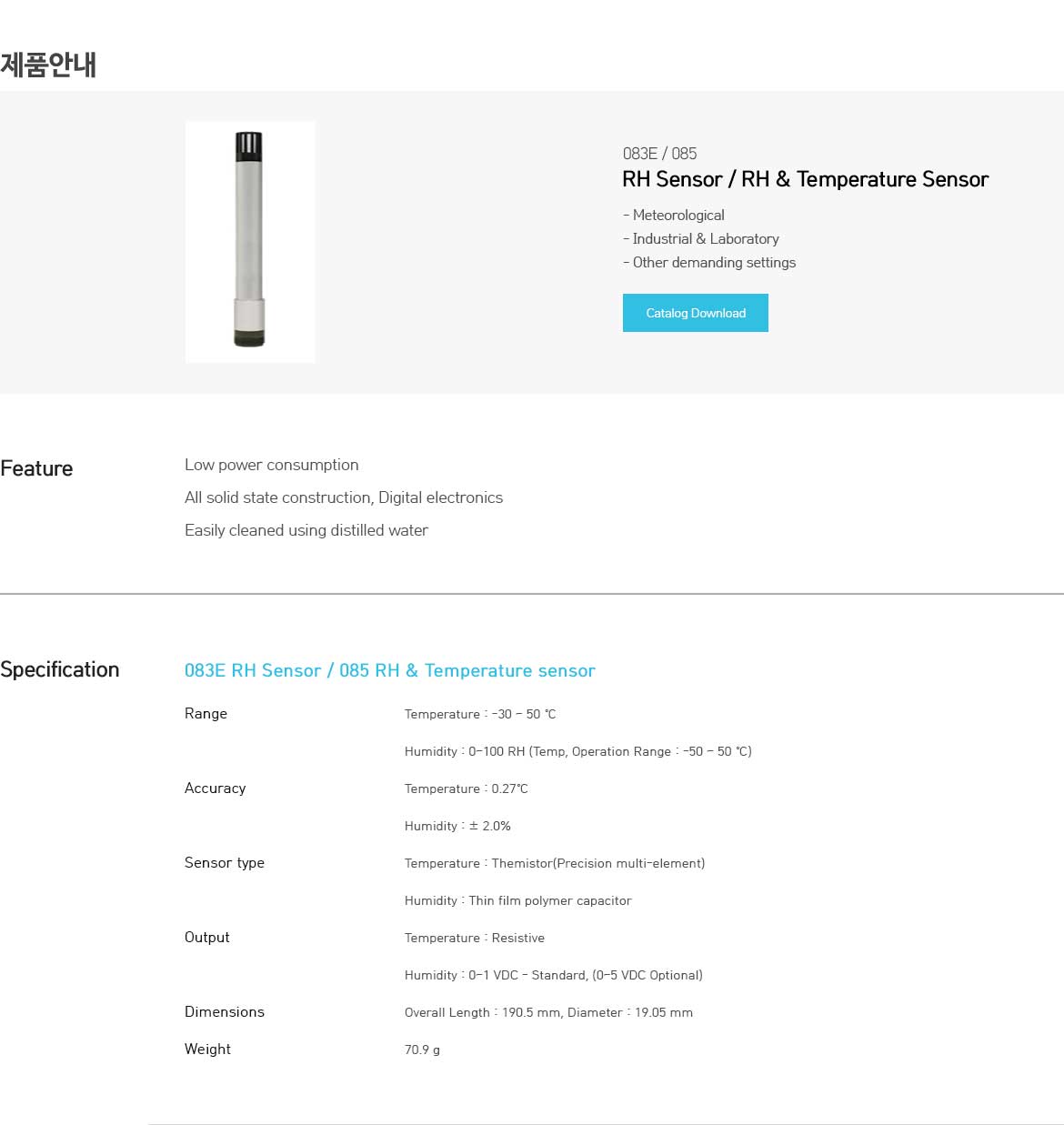Click the 083E / 085 model number text
The image size is (1064, 1125).
[659, 154]
